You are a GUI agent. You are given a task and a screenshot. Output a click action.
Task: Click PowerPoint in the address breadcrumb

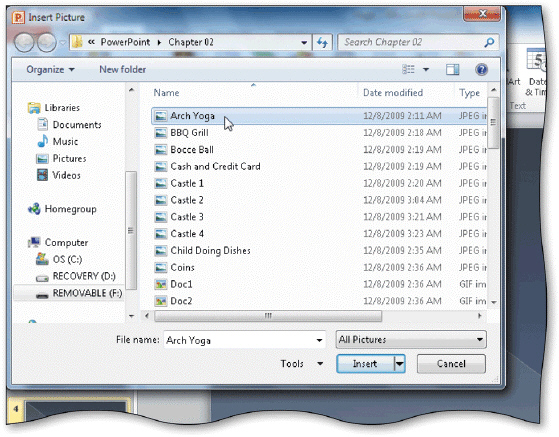125,42
